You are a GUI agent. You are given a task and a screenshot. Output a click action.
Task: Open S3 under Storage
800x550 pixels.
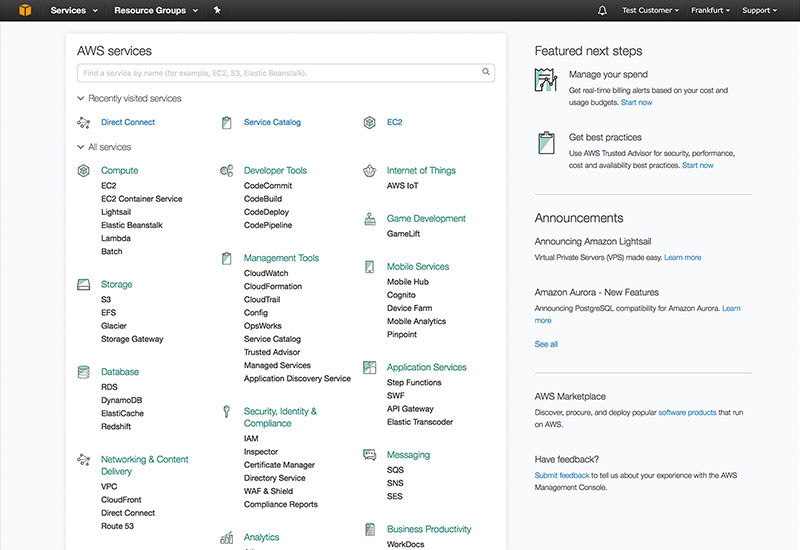coord(106,299)
